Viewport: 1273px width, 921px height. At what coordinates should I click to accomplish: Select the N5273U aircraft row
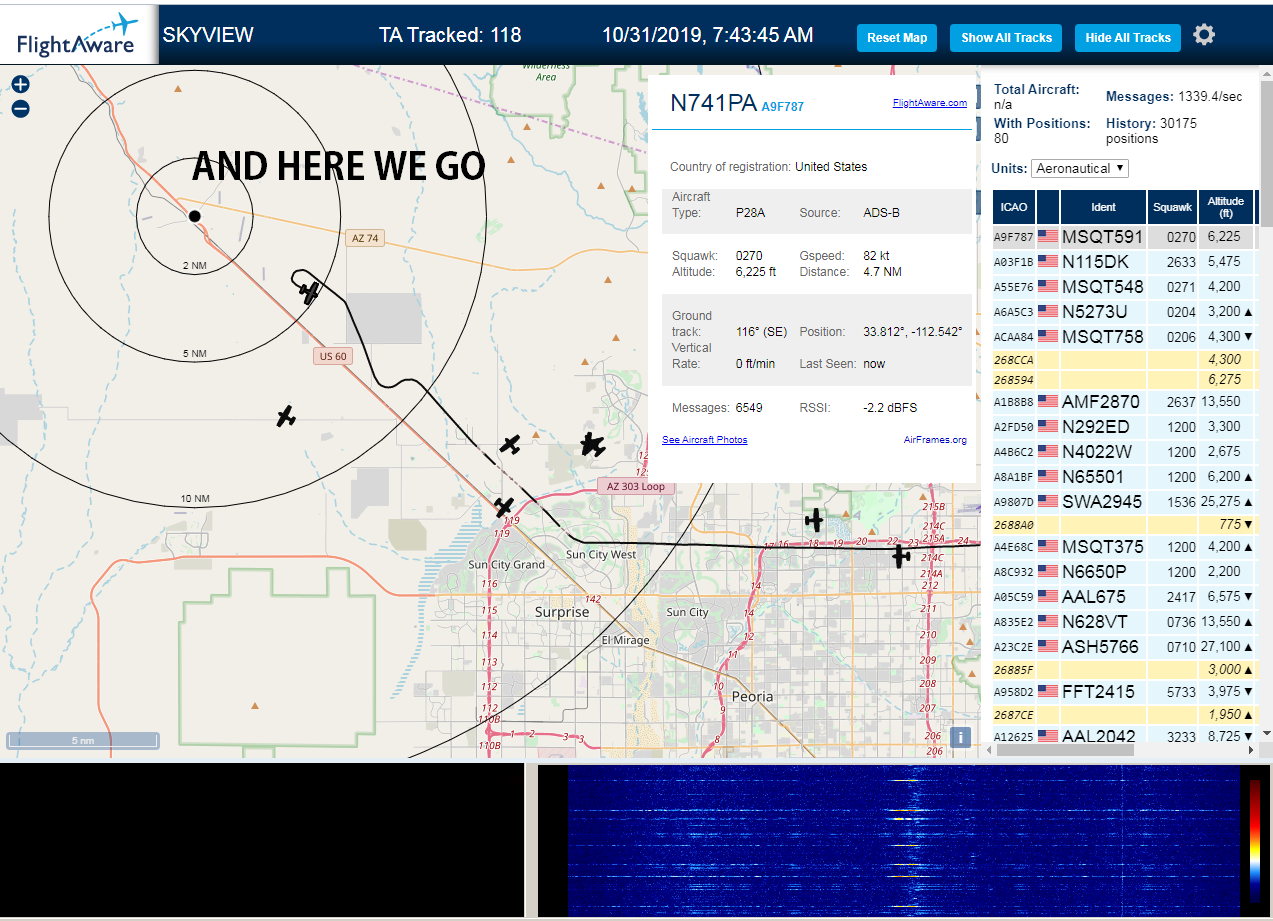point(1123,311)
